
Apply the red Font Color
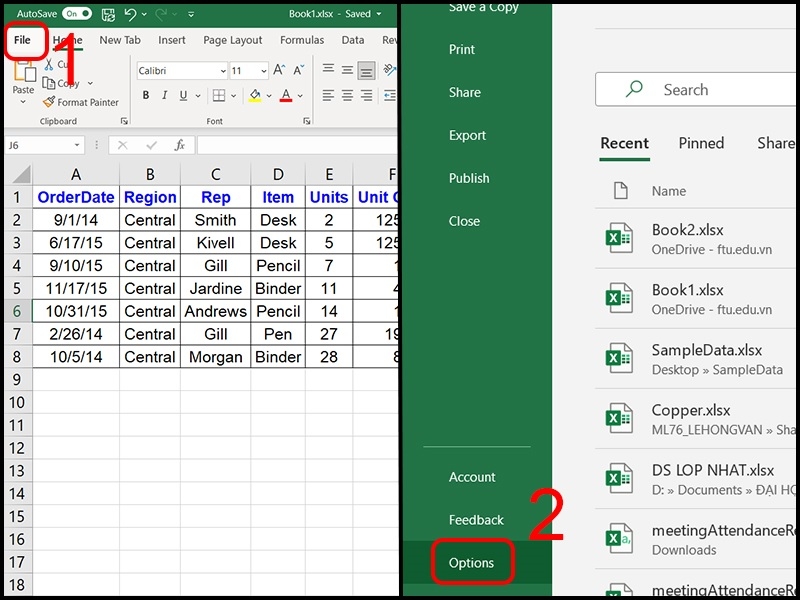286,95
